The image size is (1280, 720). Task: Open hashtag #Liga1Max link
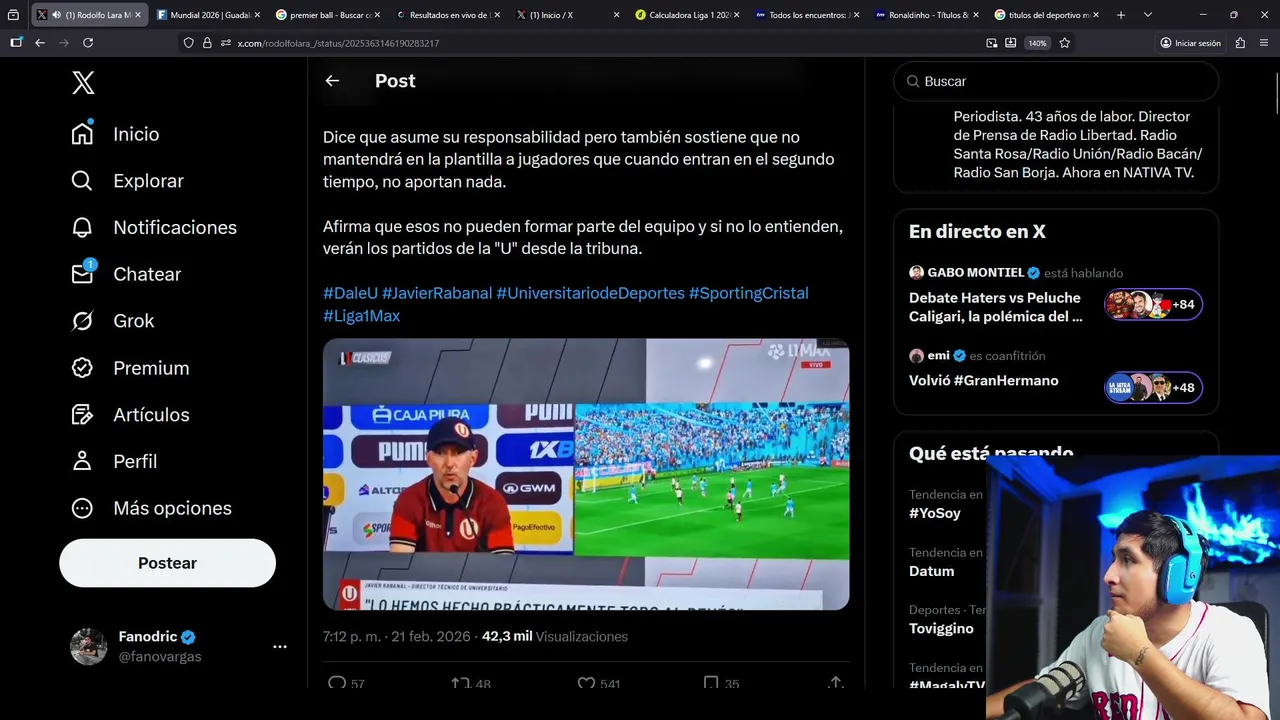pyautogui.click(x=361, y=315)
